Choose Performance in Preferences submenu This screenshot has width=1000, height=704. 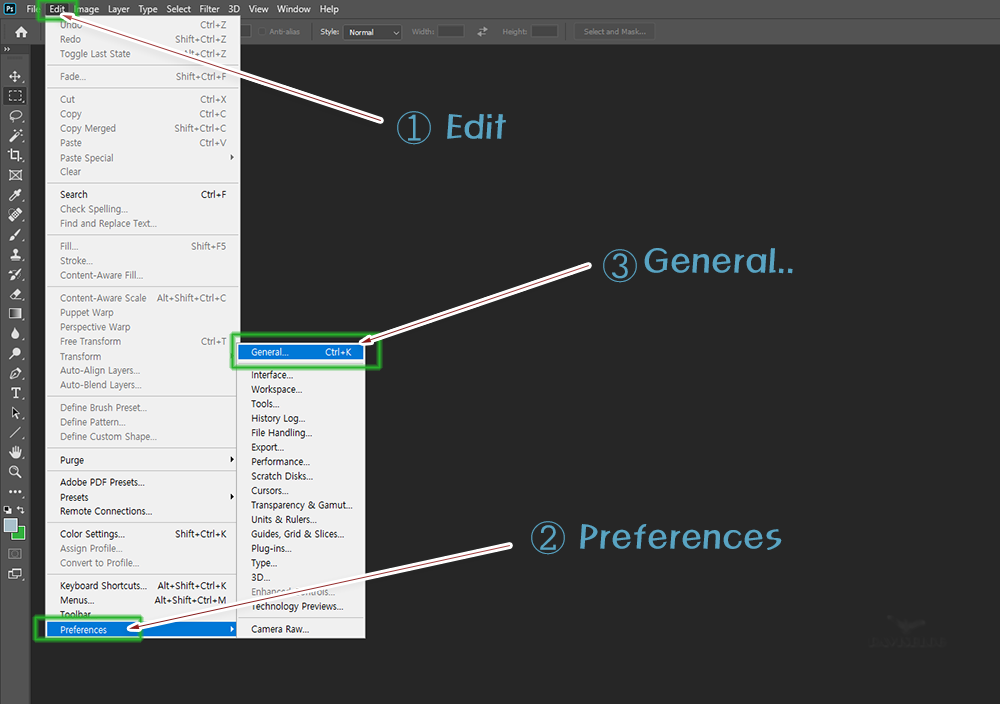pyautogui.click(x=300, y=462)
